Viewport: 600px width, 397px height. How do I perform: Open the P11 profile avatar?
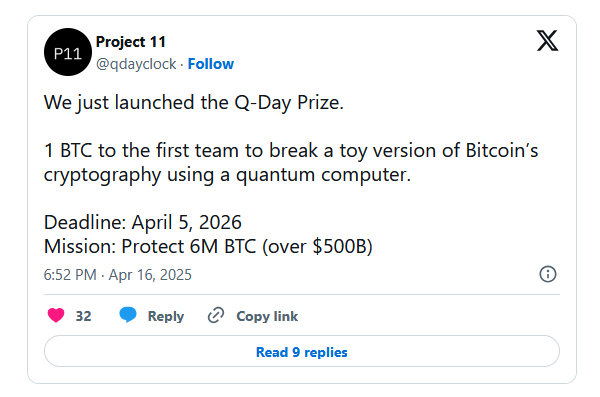click(x=68, y=52)
